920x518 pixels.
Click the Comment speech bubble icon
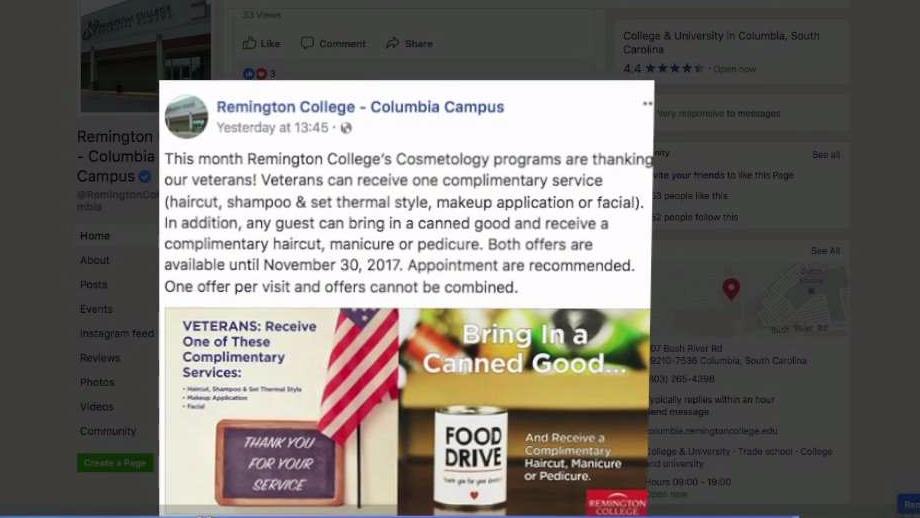coord(307,43)
